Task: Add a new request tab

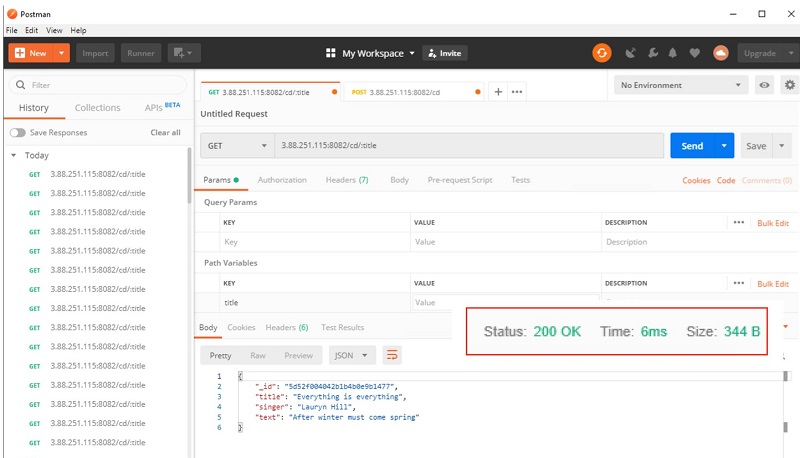Action: [498, 92]
